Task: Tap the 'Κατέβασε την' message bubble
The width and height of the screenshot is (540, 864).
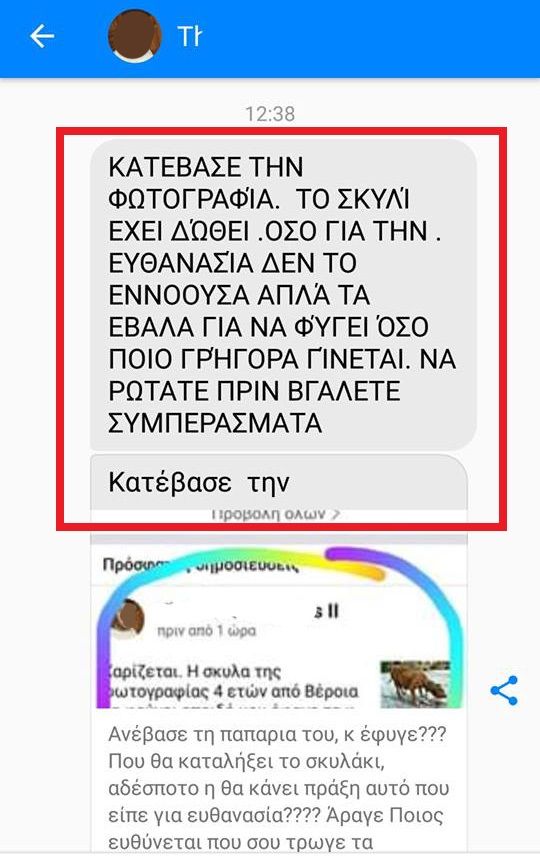Action: click(279, 482)
